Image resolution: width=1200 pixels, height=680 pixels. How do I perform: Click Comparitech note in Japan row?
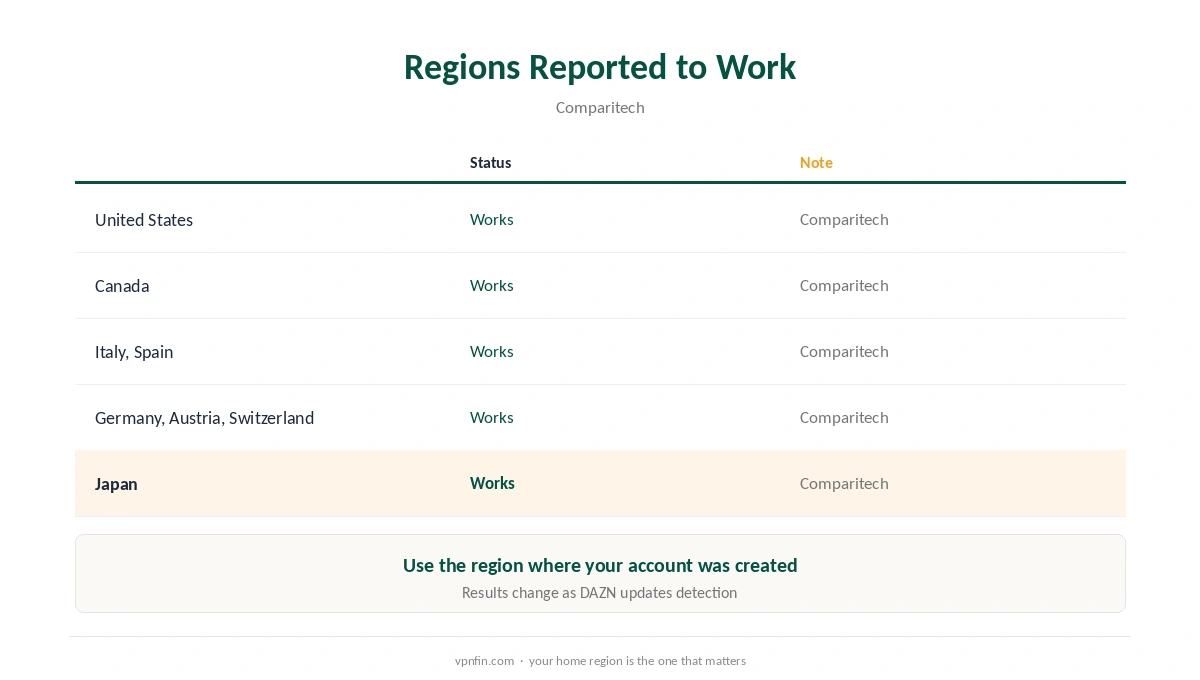click(x=844, y=483)
